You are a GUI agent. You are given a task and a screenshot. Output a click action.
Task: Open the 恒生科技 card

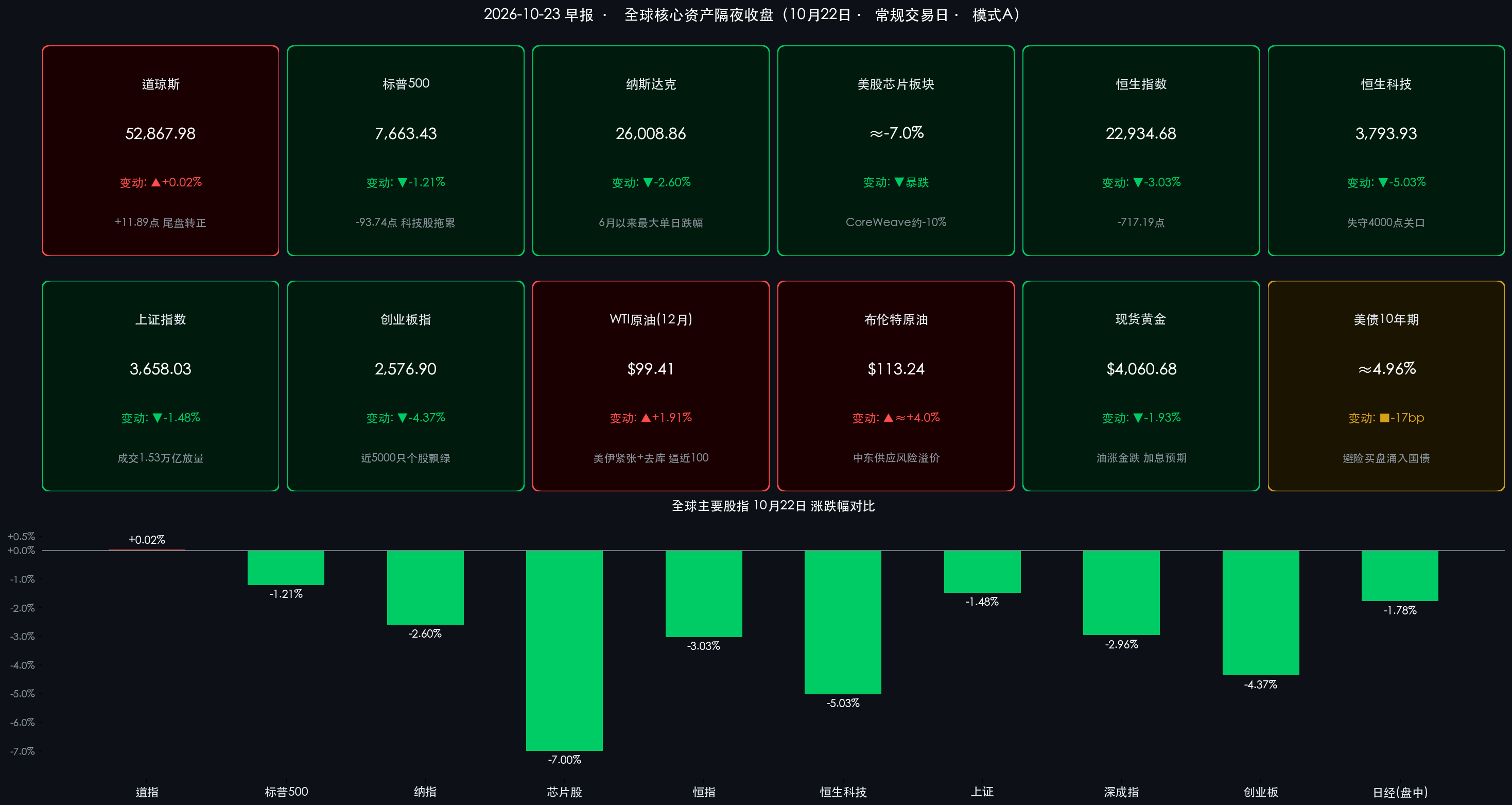tap(1386, 150)
